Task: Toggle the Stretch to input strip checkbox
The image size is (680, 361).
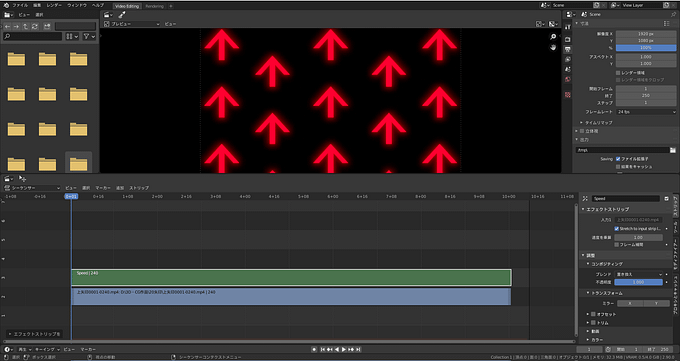Action: point(617,229)
